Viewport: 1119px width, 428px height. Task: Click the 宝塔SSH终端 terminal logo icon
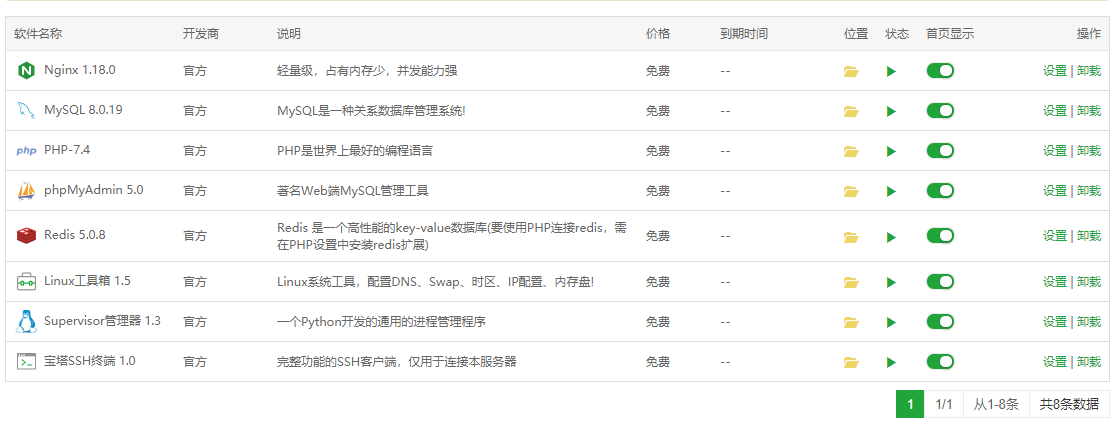pos(26,362)
